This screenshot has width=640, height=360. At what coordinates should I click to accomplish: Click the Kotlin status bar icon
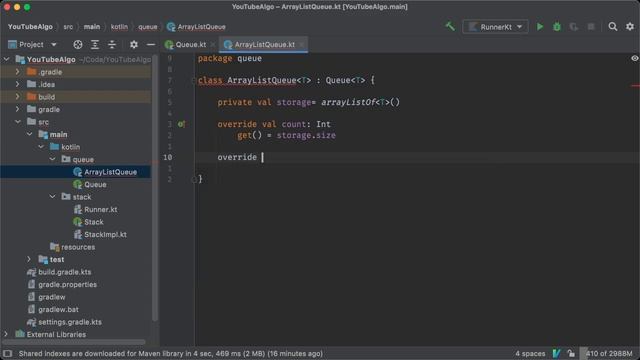coord(556,353)
